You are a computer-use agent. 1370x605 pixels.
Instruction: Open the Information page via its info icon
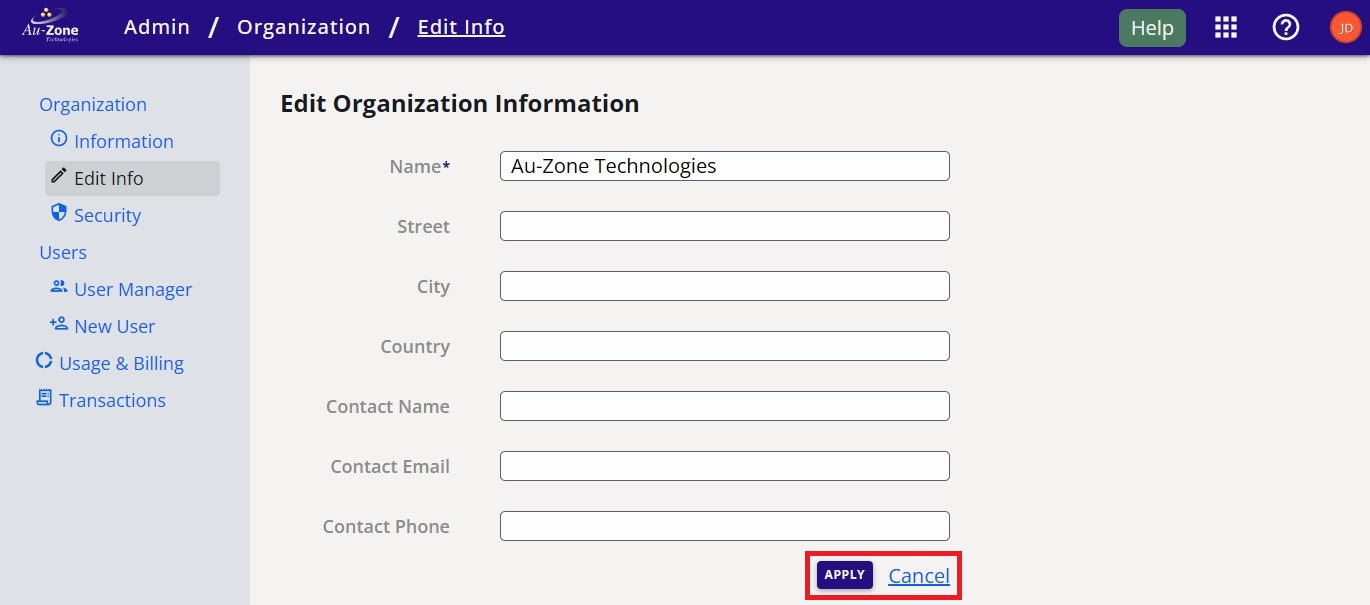point(59,141)
